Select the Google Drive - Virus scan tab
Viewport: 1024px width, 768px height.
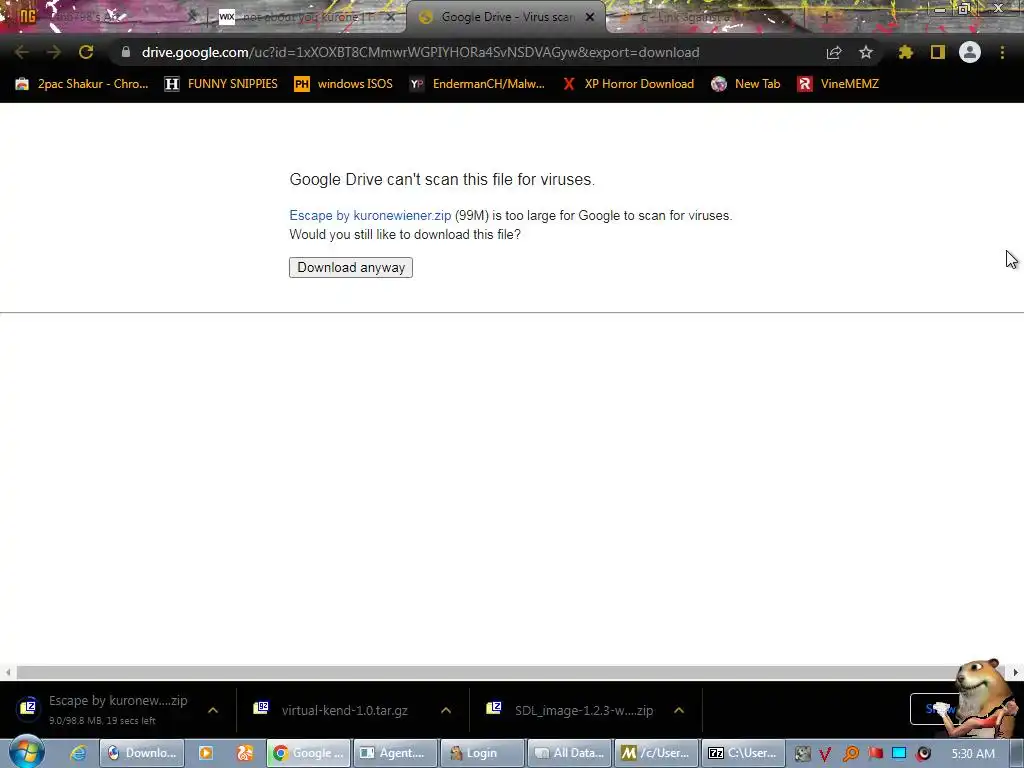506,17
